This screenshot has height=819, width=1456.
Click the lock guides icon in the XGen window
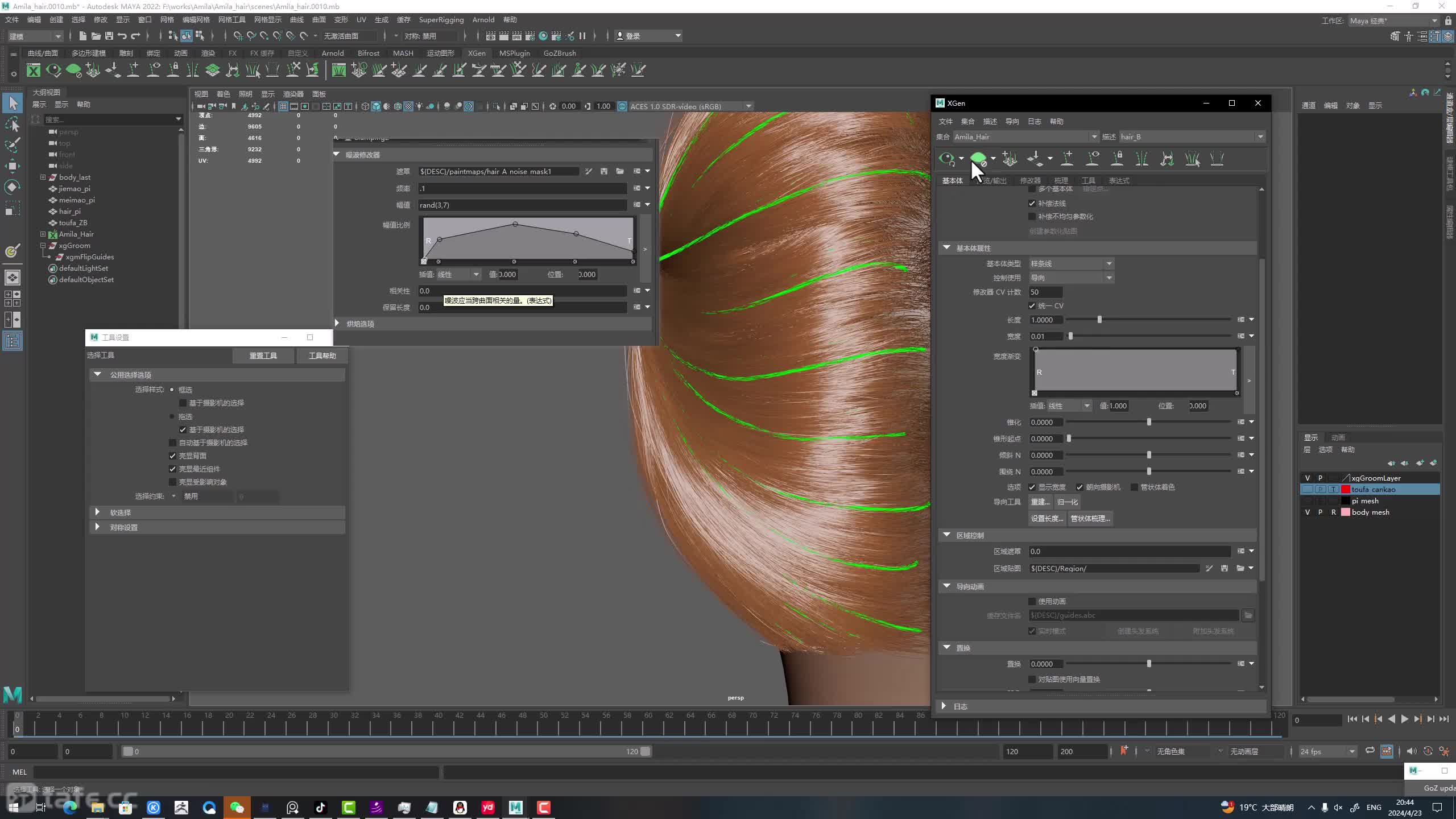(x=1117, y=159)
